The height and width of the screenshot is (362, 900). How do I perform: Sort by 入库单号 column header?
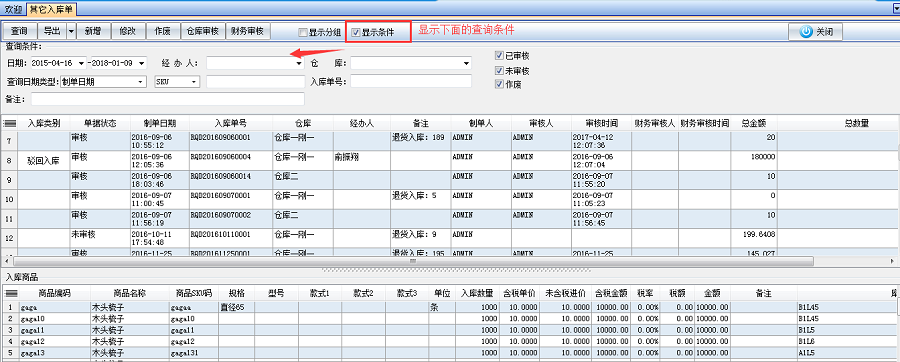click(x=231, y=123)
